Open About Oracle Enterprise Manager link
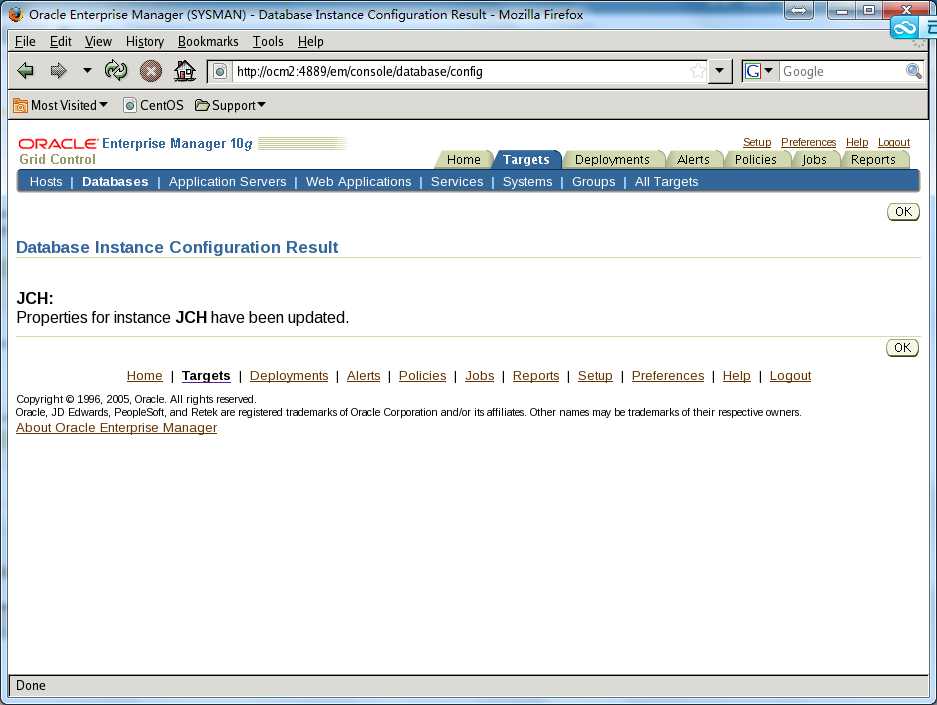 pyautogui.click(x=117, y=428)
